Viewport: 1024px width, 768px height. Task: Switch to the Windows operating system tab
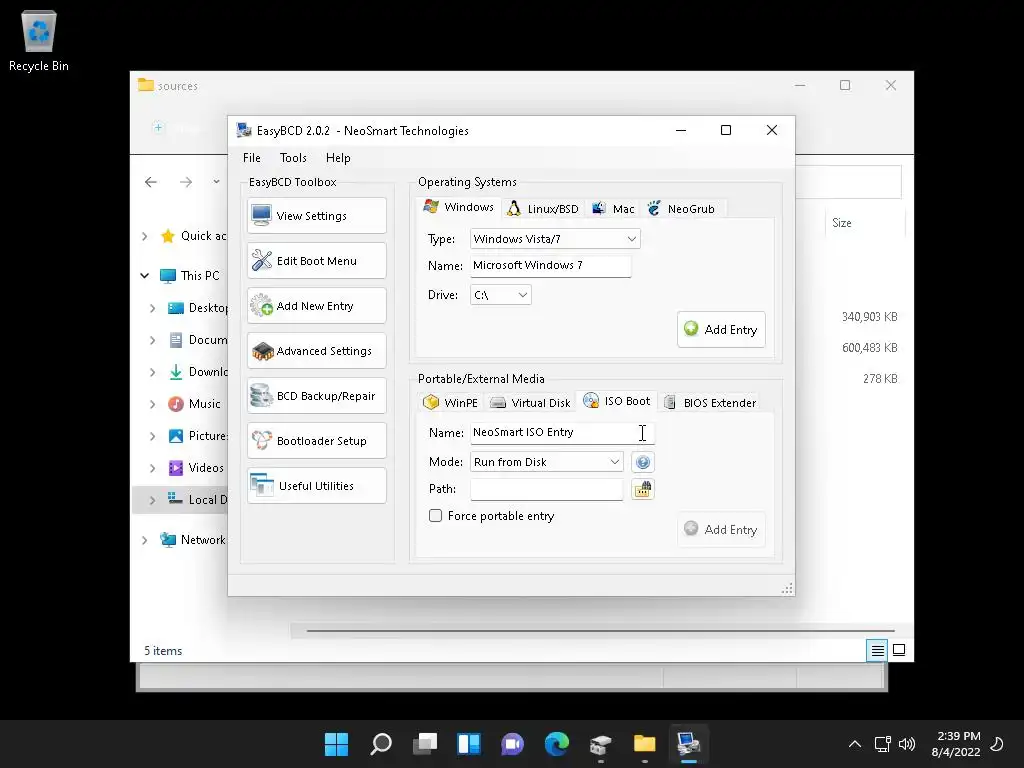458,207
